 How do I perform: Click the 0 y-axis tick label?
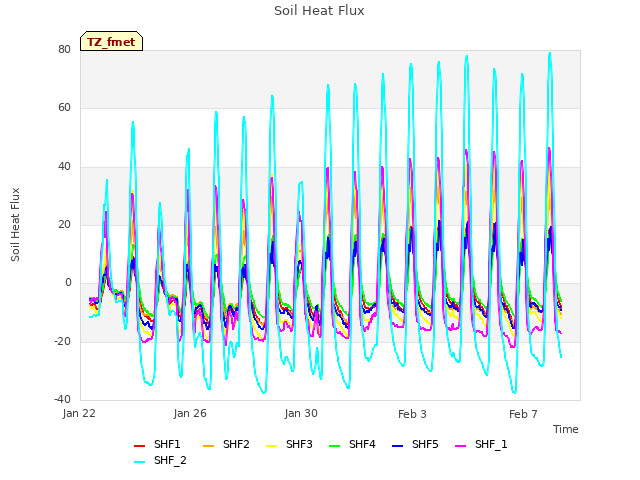(68, 283)
